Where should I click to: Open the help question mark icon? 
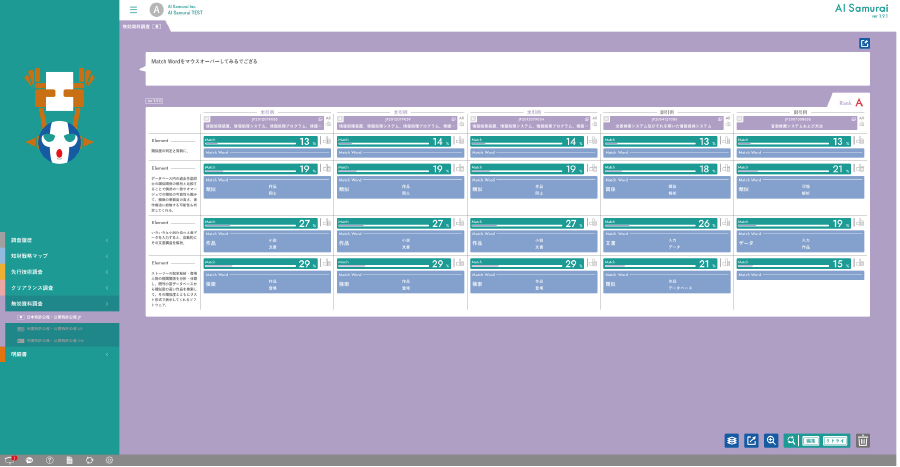tap(50, 460)
